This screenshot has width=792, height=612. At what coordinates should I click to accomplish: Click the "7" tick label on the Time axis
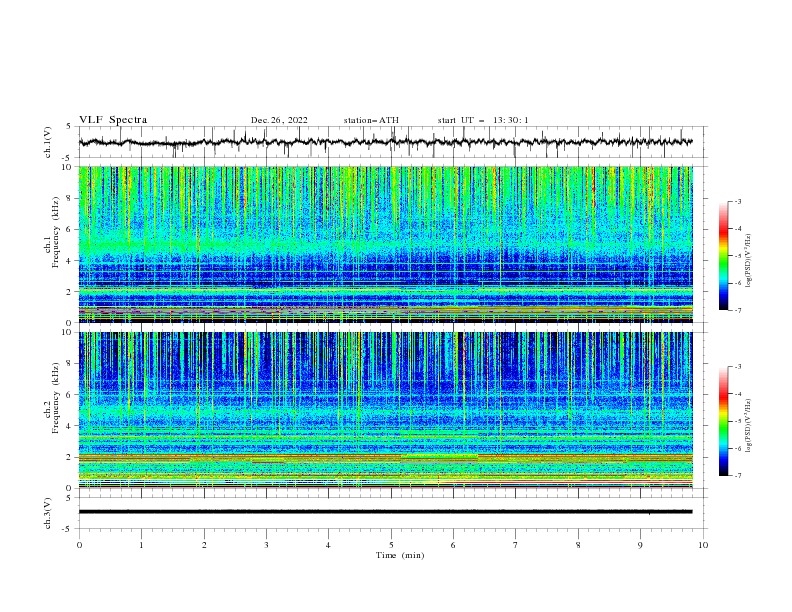coord(516,545)
